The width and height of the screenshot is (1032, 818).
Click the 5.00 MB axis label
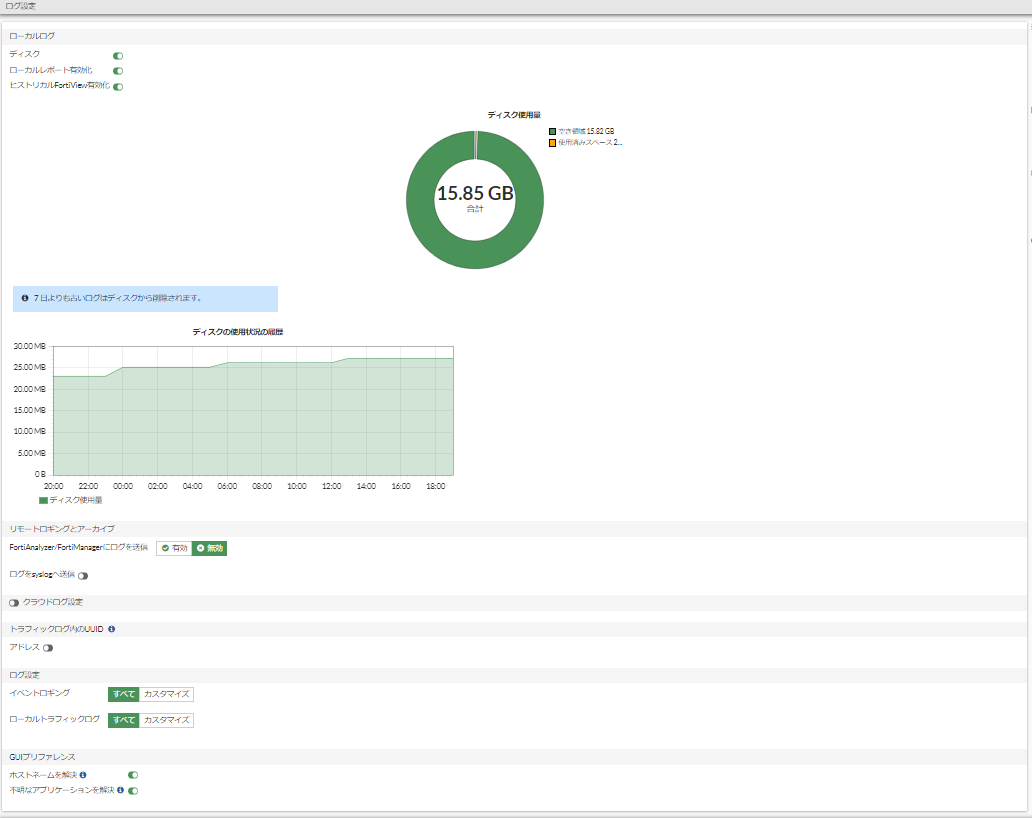(31, 453)
